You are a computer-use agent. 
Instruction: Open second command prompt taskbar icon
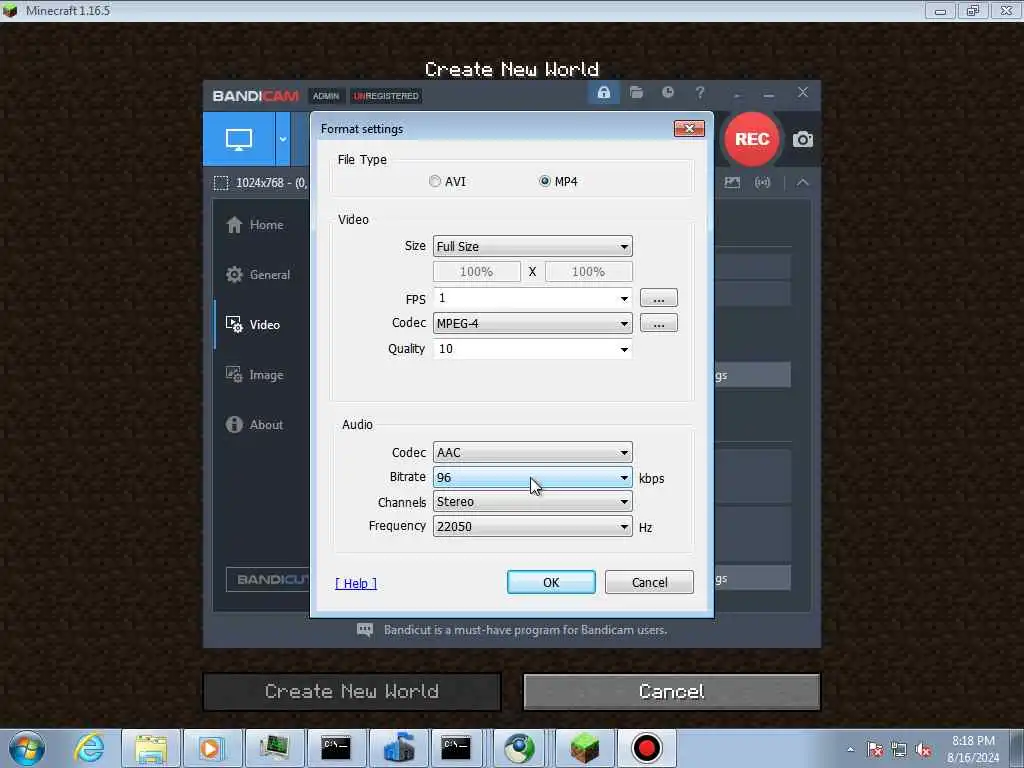[x=455, y=748]
